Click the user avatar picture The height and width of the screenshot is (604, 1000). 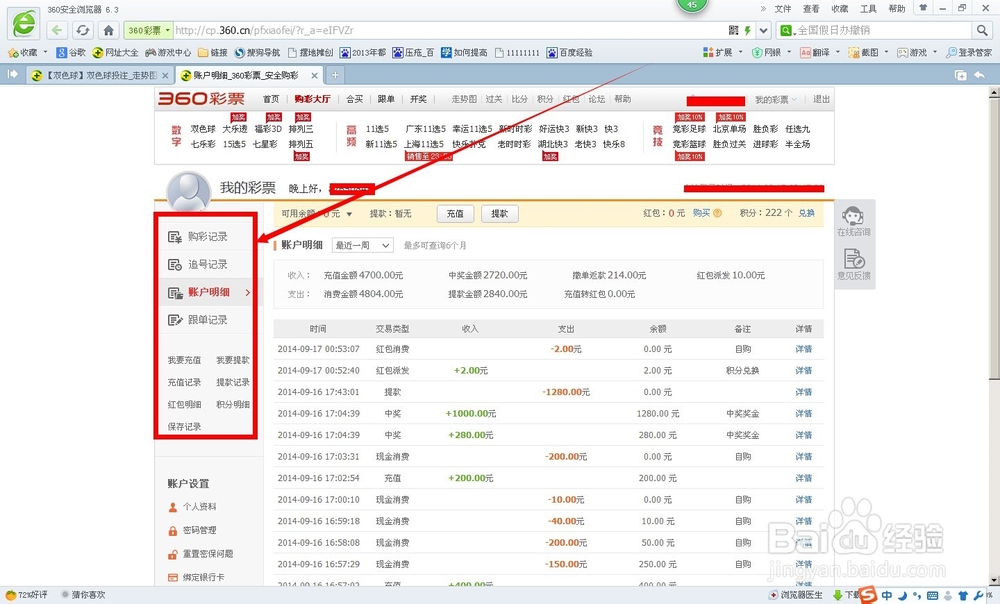tap(188, 190)
